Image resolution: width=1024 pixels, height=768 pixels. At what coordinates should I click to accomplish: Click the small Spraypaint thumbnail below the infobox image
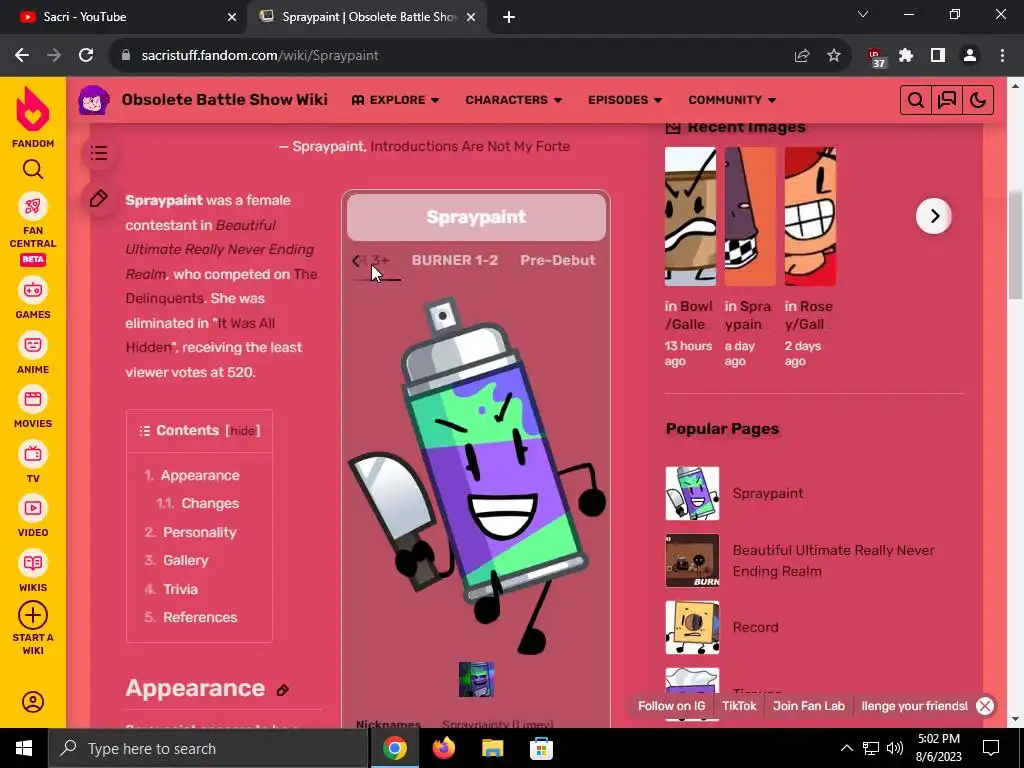pos(476,679)
